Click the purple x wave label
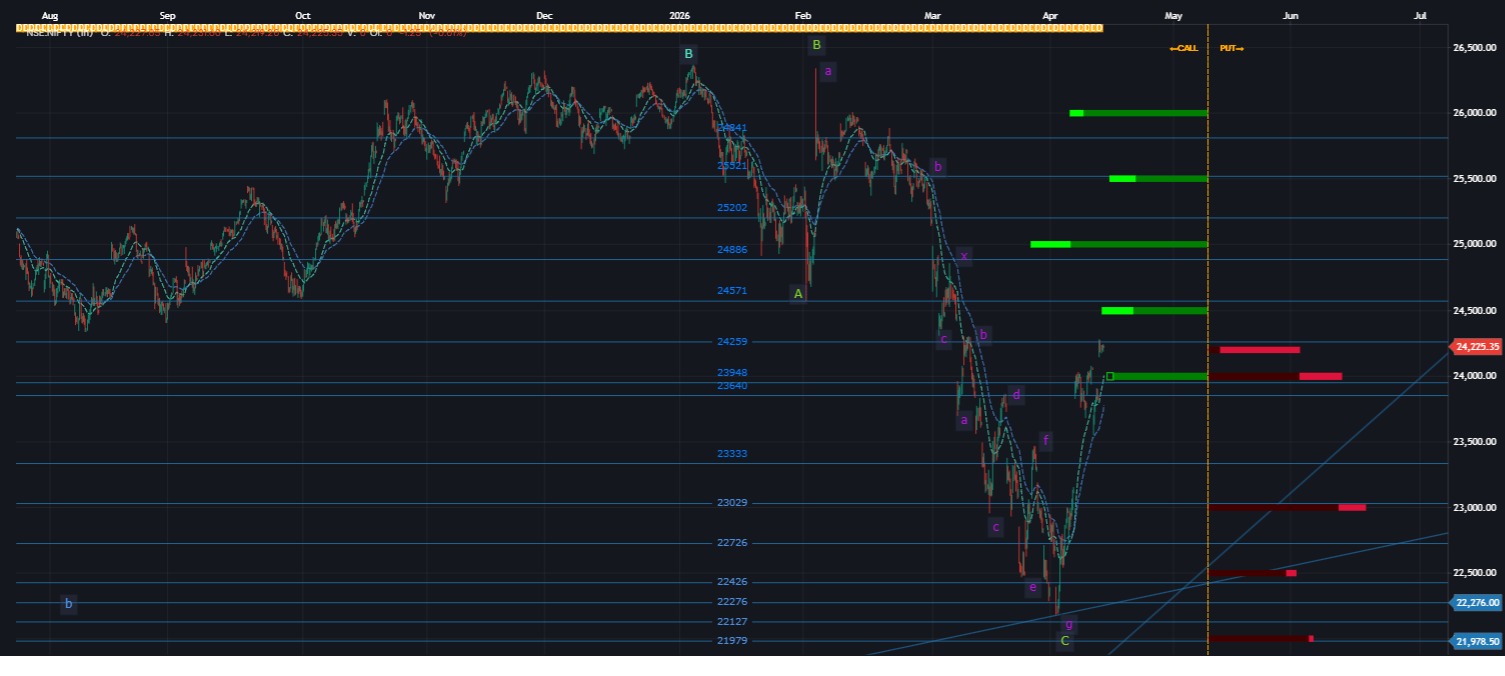1505x676 pixels. [x=964, y=255]
